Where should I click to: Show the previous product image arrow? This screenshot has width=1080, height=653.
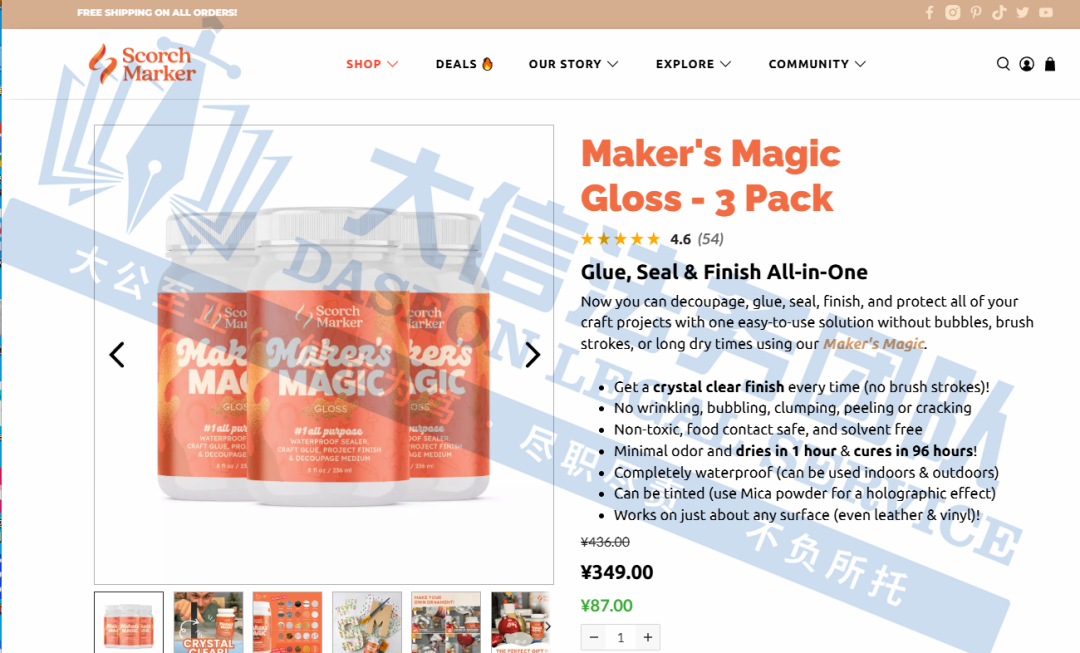click(117, 355)
